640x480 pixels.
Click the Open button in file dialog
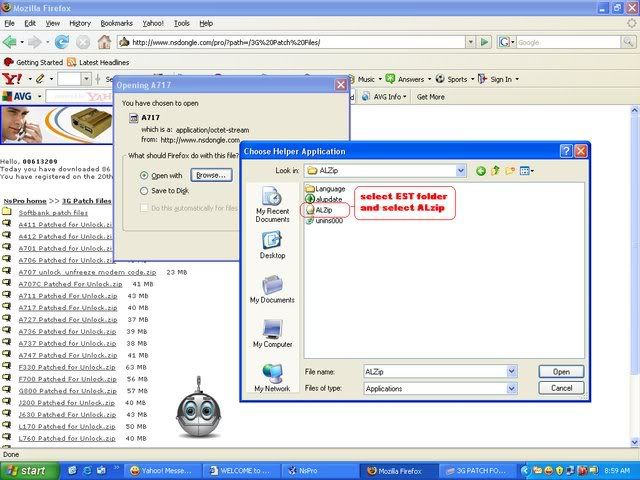[561, 371]
